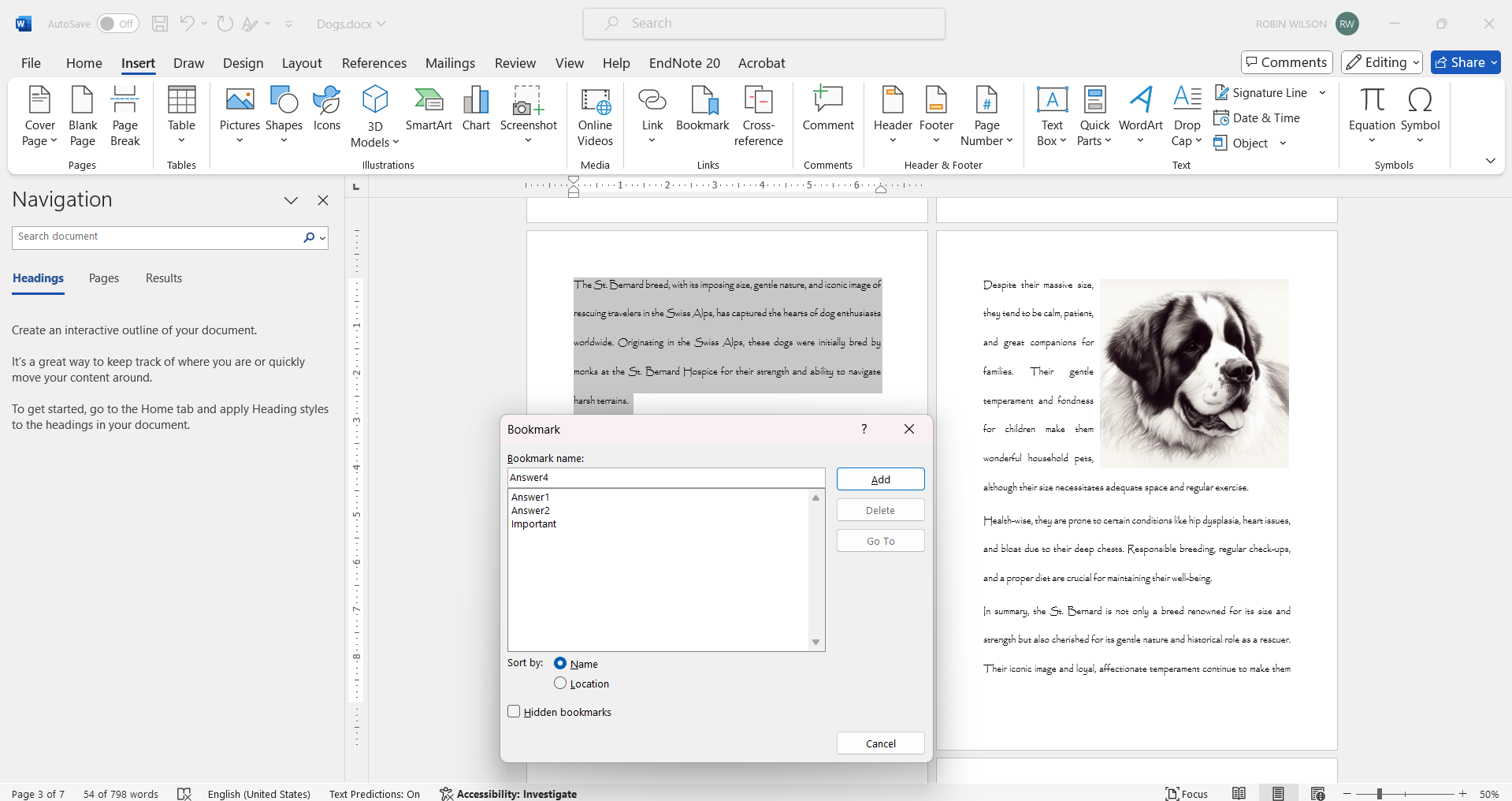
Task: Click Add to create the bookmark
Action: [880, 479]
